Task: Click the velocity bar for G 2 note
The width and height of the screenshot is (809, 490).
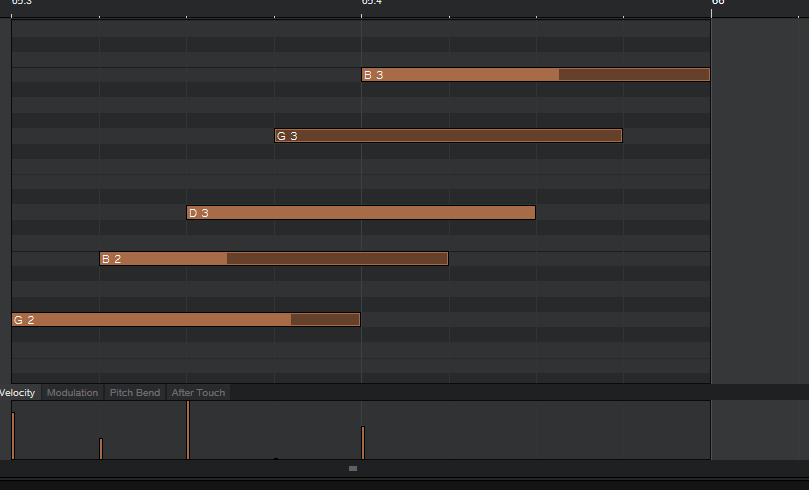Action: (x=13, y=436)
